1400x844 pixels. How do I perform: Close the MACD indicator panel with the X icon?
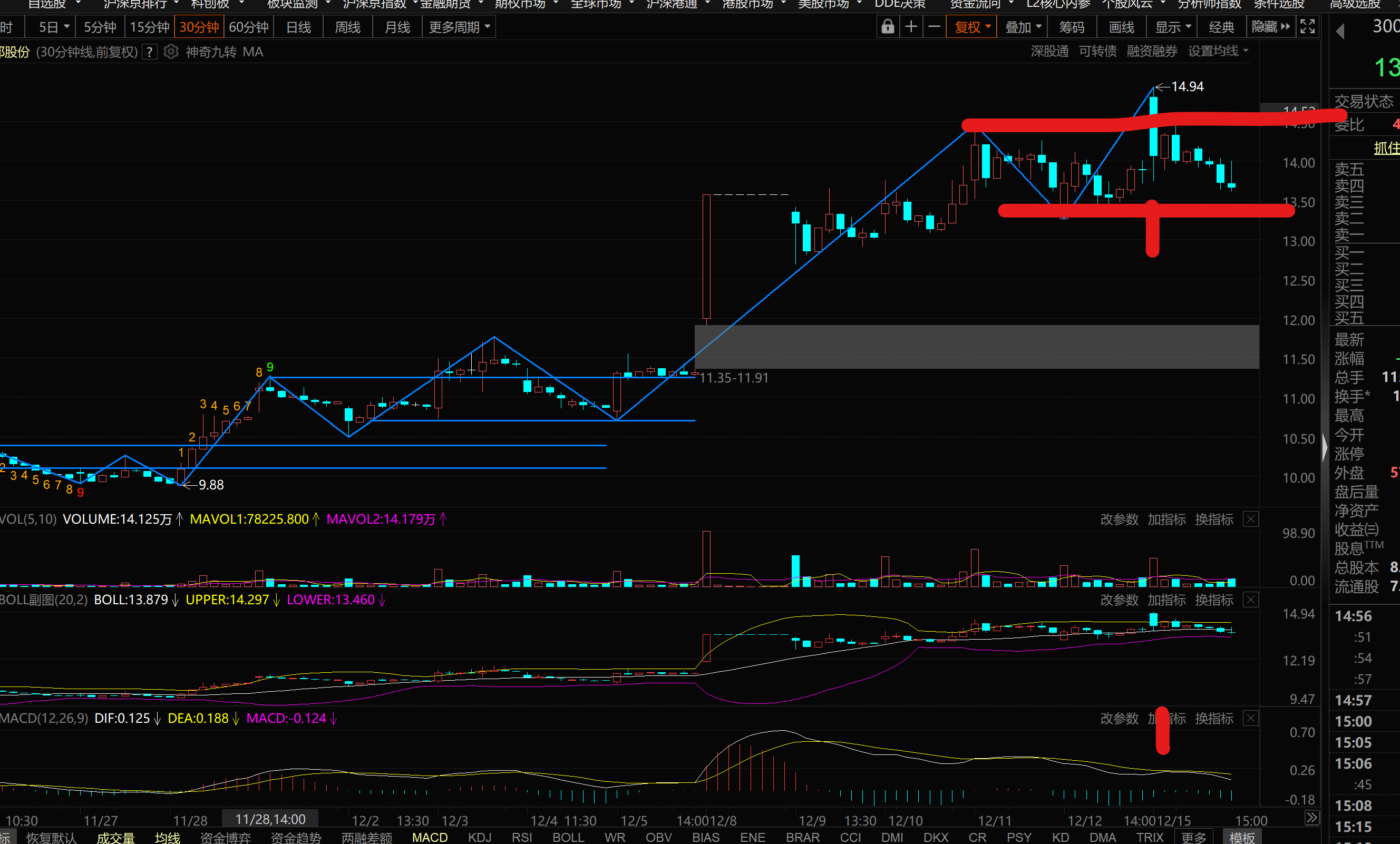coord(1251,719)
